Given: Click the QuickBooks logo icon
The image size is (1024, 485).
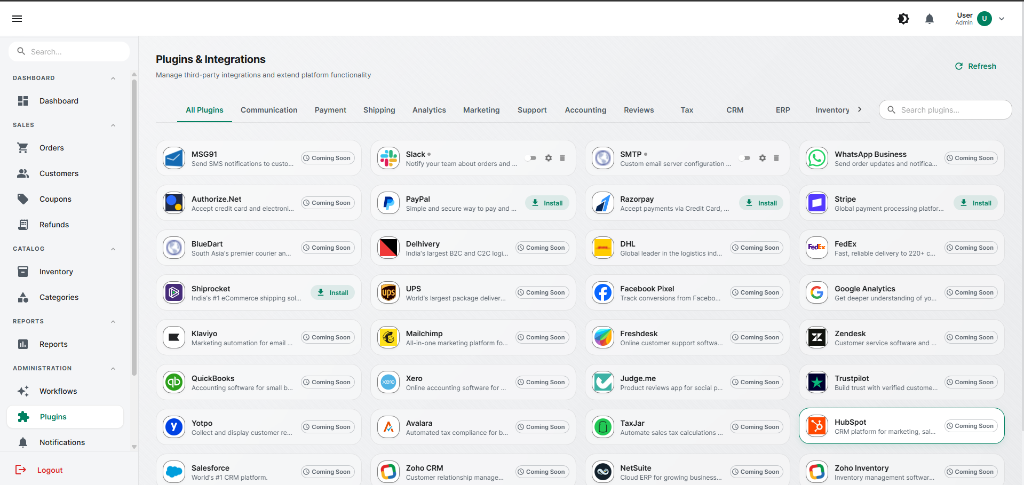Looking at the screenshot, I should click(x=174, y=382).
